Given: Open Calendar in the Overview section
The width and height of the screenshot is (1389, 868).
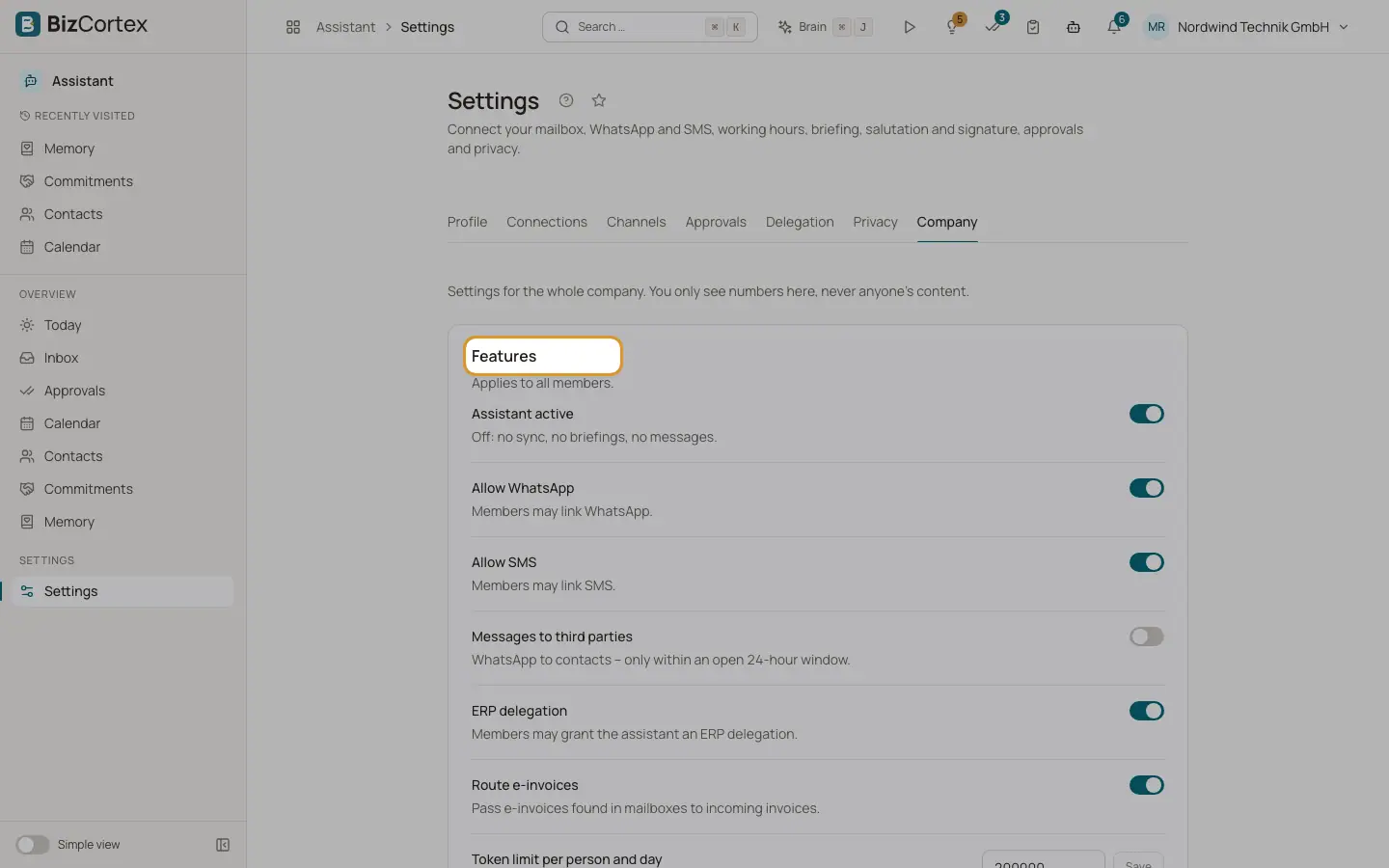Looking at the screenshot, I should tap(123, 423).
